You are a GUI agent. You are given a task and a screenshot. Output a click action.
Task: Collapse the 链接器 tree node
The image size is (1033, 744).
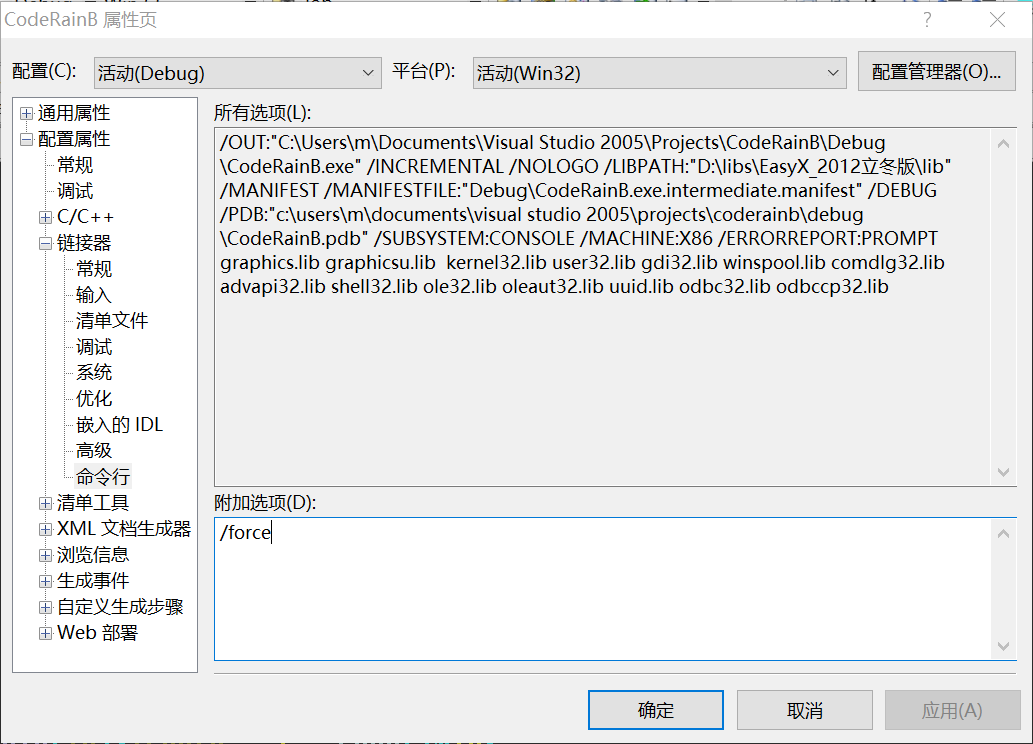coord(46,244)
